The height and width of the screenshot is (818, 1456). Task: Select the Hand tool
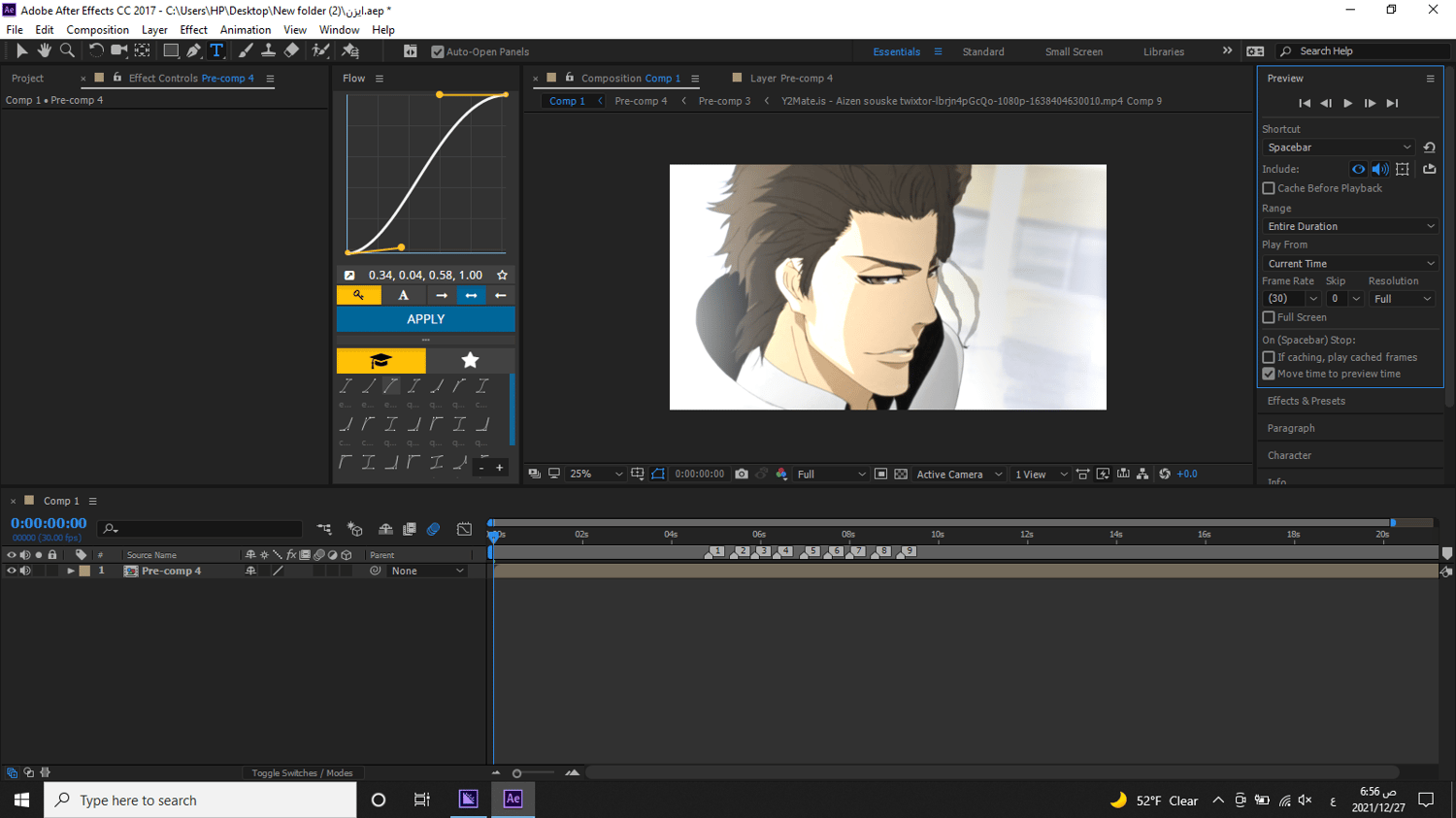point(45,50)
